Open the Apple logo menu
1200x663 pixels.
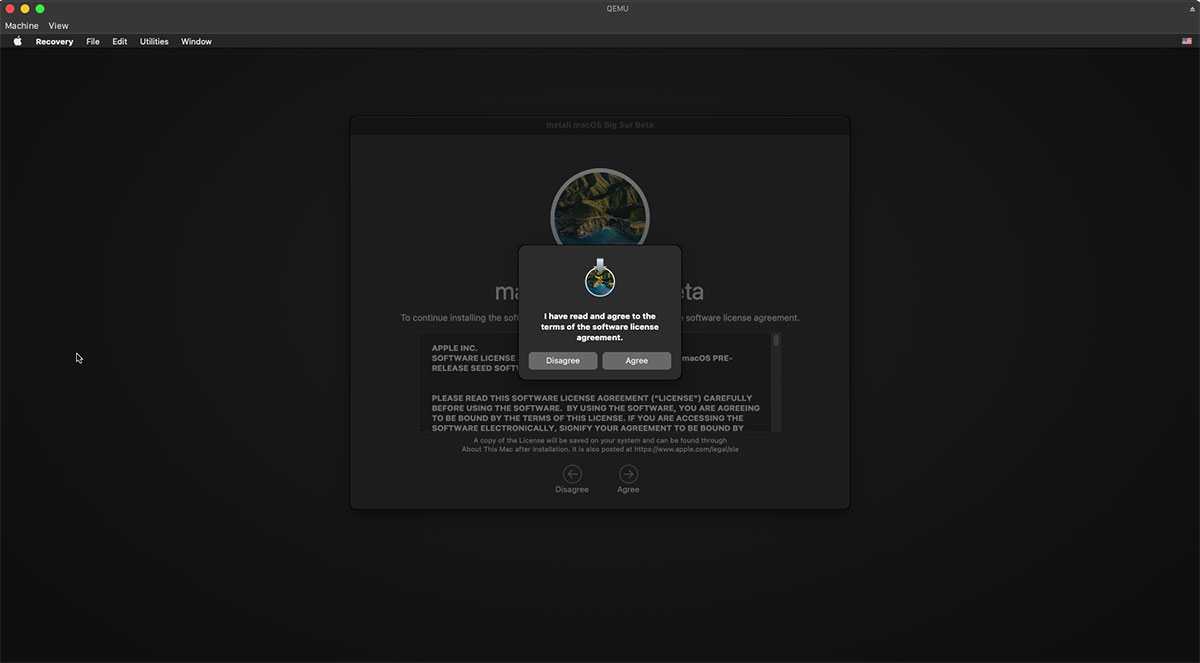click(x=17, y=42)
